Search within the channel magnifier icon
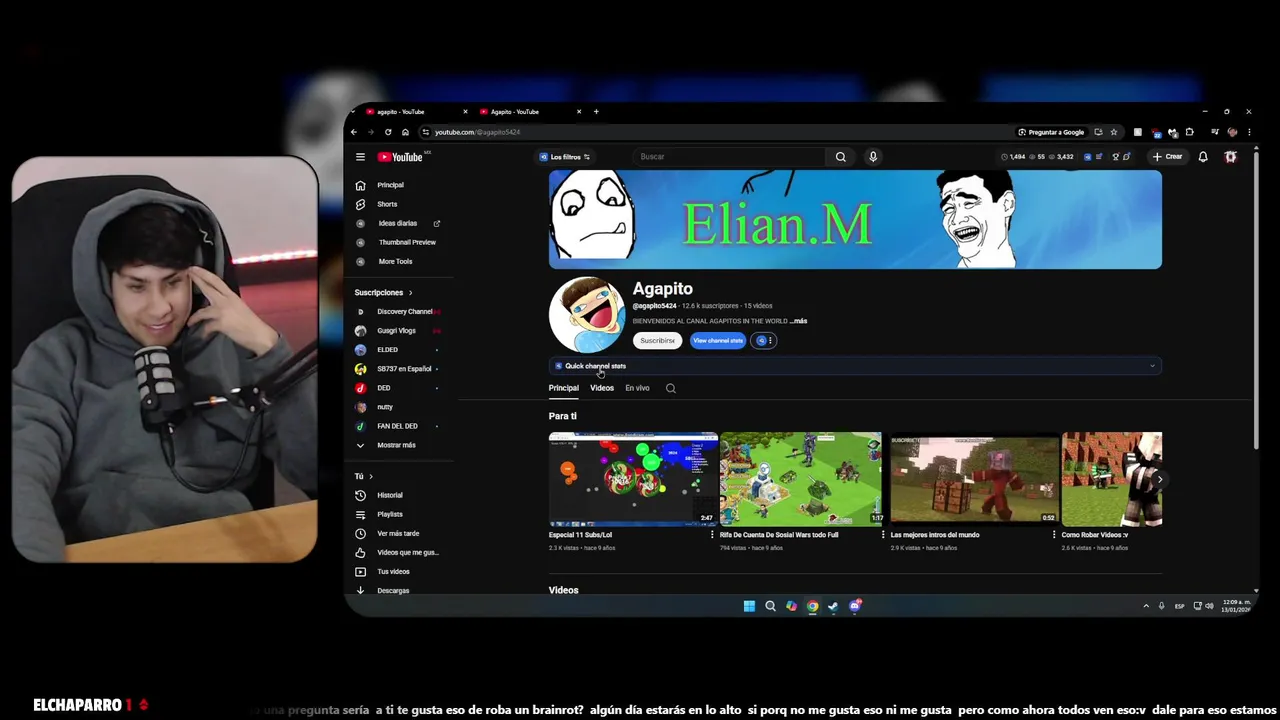This screenshot has height=720, width=1280. 671,388
